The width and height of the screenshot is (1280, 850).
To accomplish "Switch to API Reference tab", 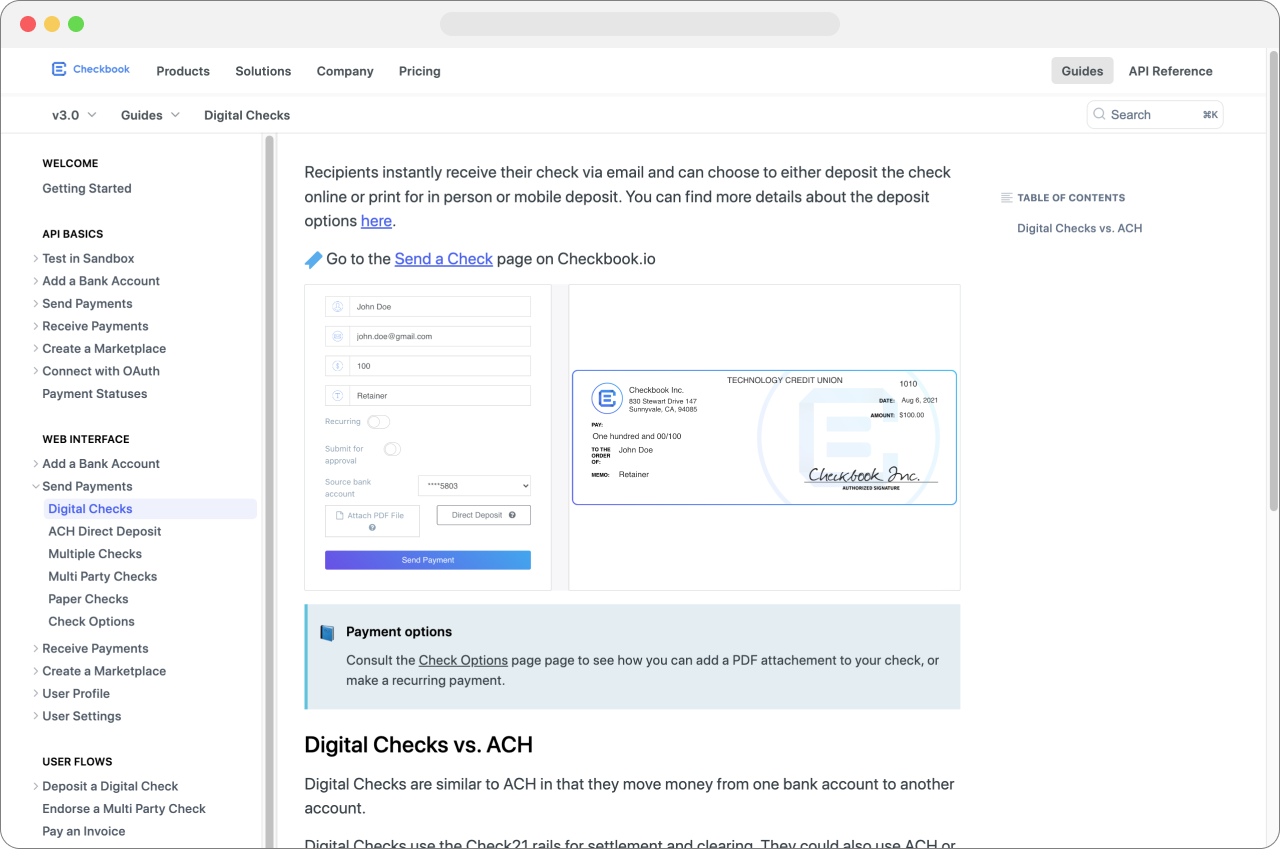I will coord(1170,71).
